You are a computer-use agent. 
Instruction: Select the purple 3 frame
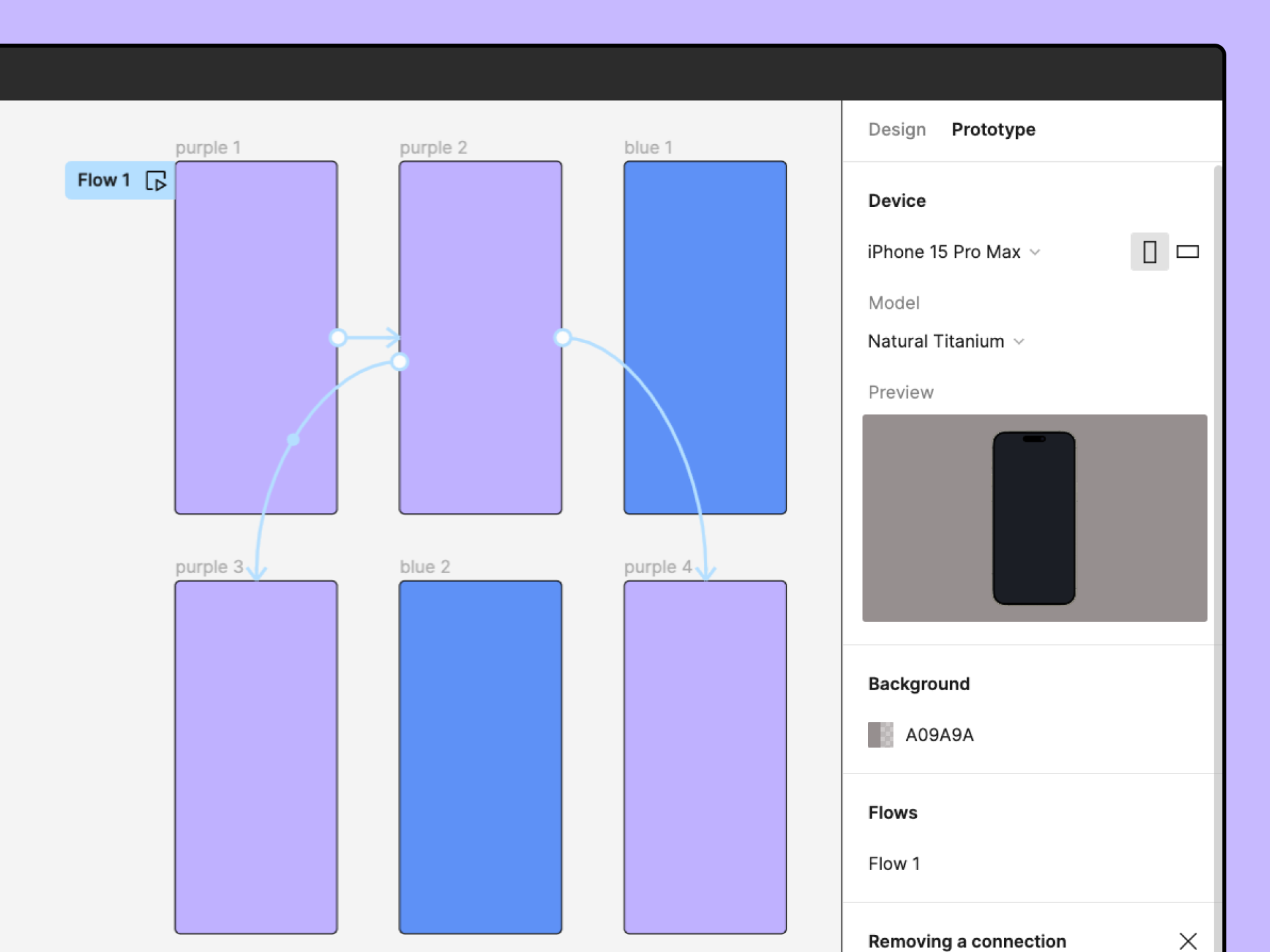pyautogui.click(x=256, y=758)
